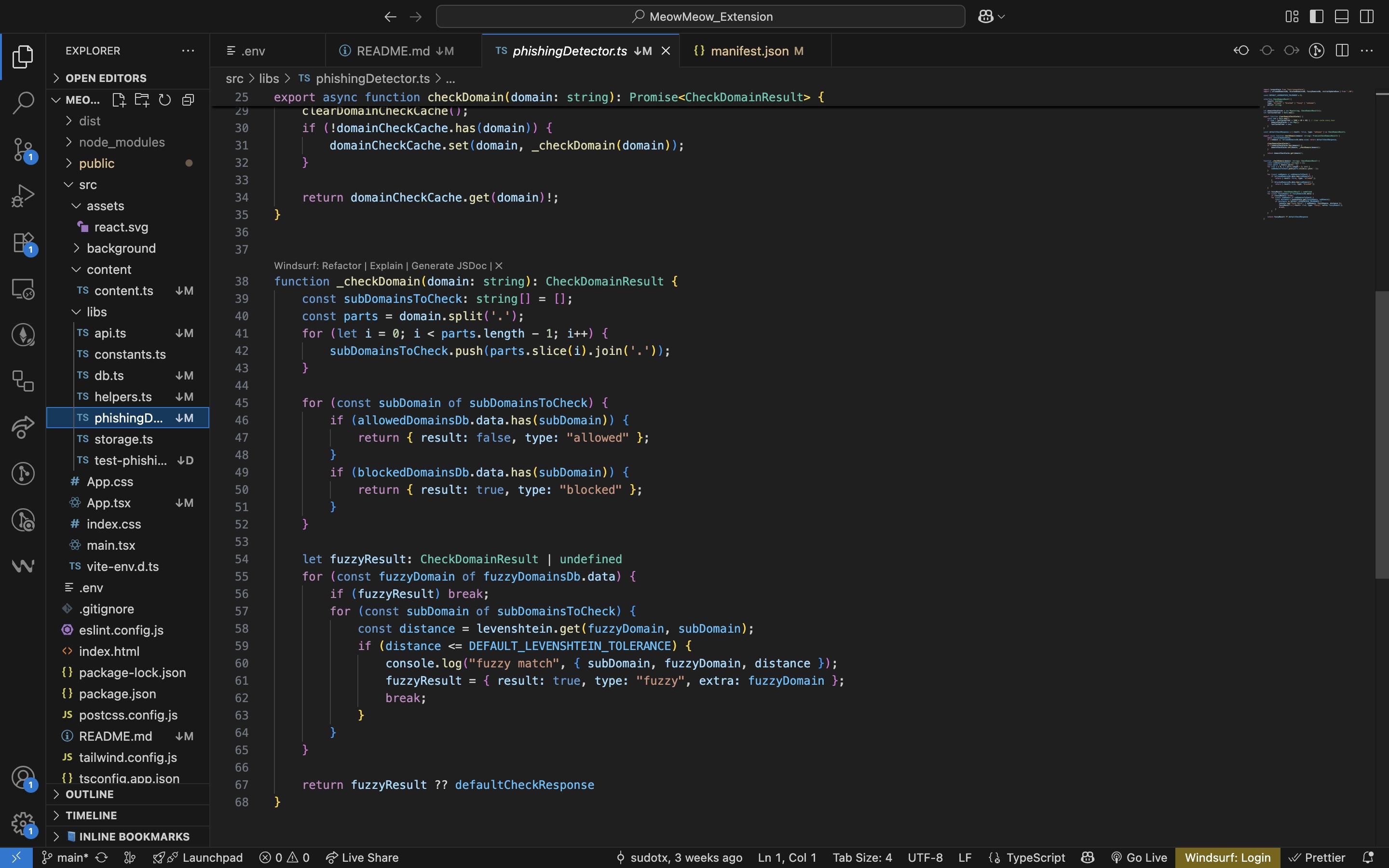Viewport: 1389px width, 868px height.
Task: Click the Refresh Explorer icon
Action: pos(165,100)
